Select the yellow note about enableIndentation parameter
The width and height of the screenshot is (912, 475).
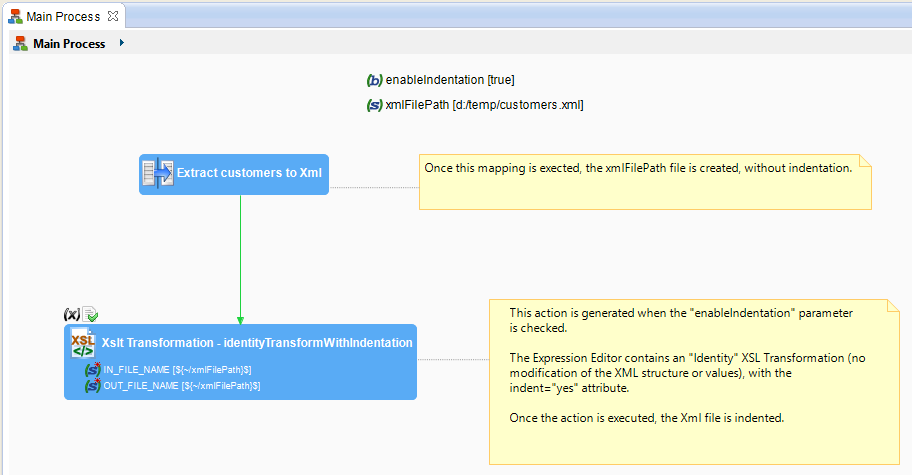(688, 381)
